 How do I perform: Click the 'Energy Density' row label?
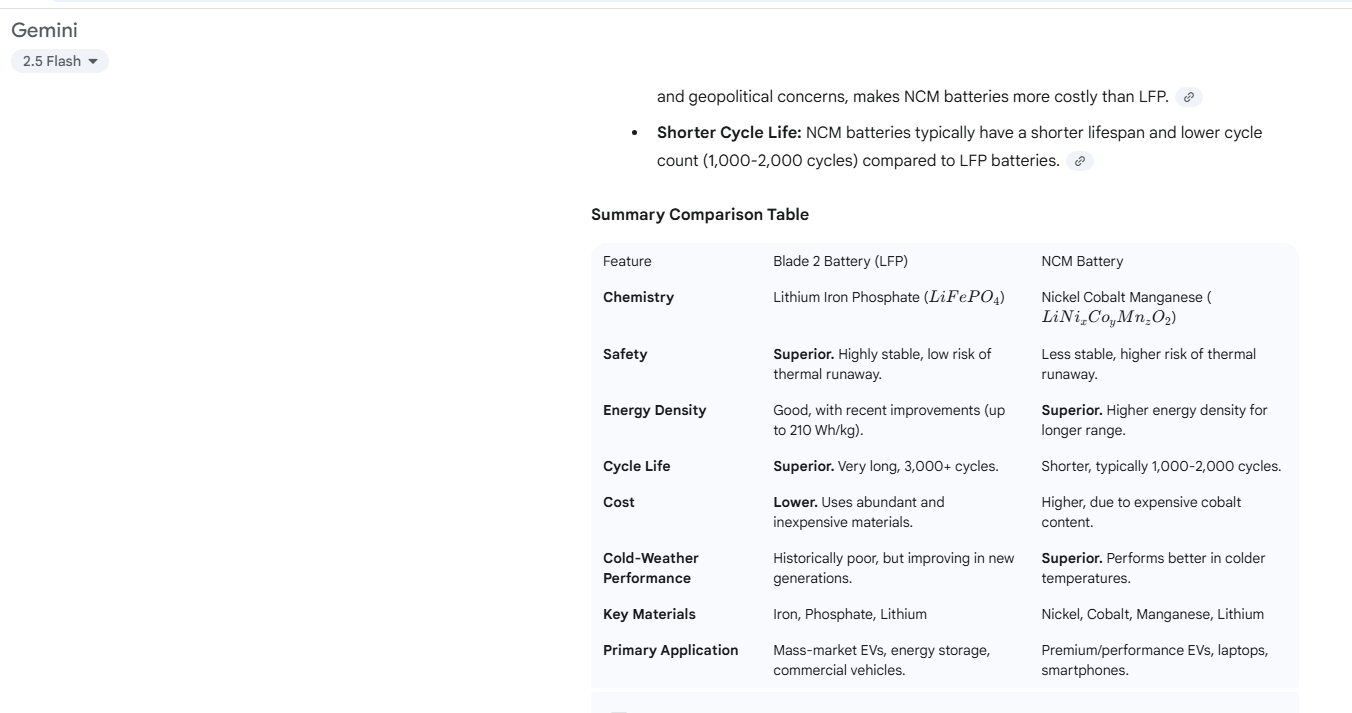[x=654, y=410]
